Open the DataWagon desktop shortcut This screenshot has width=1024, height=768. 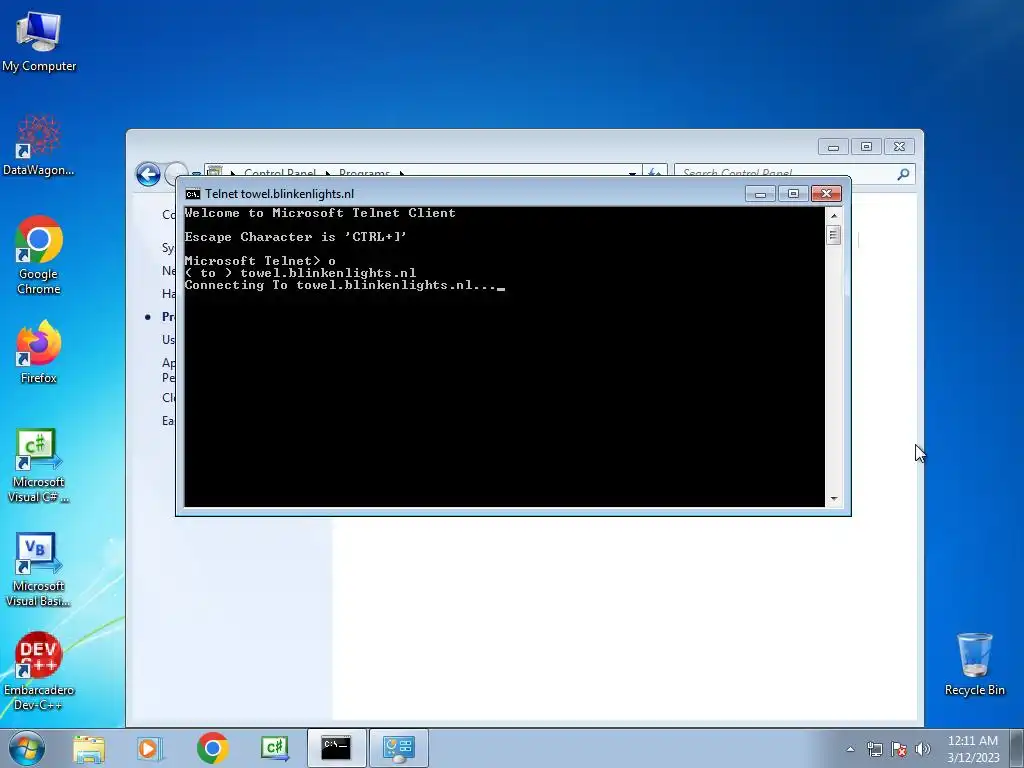(39, 145)
